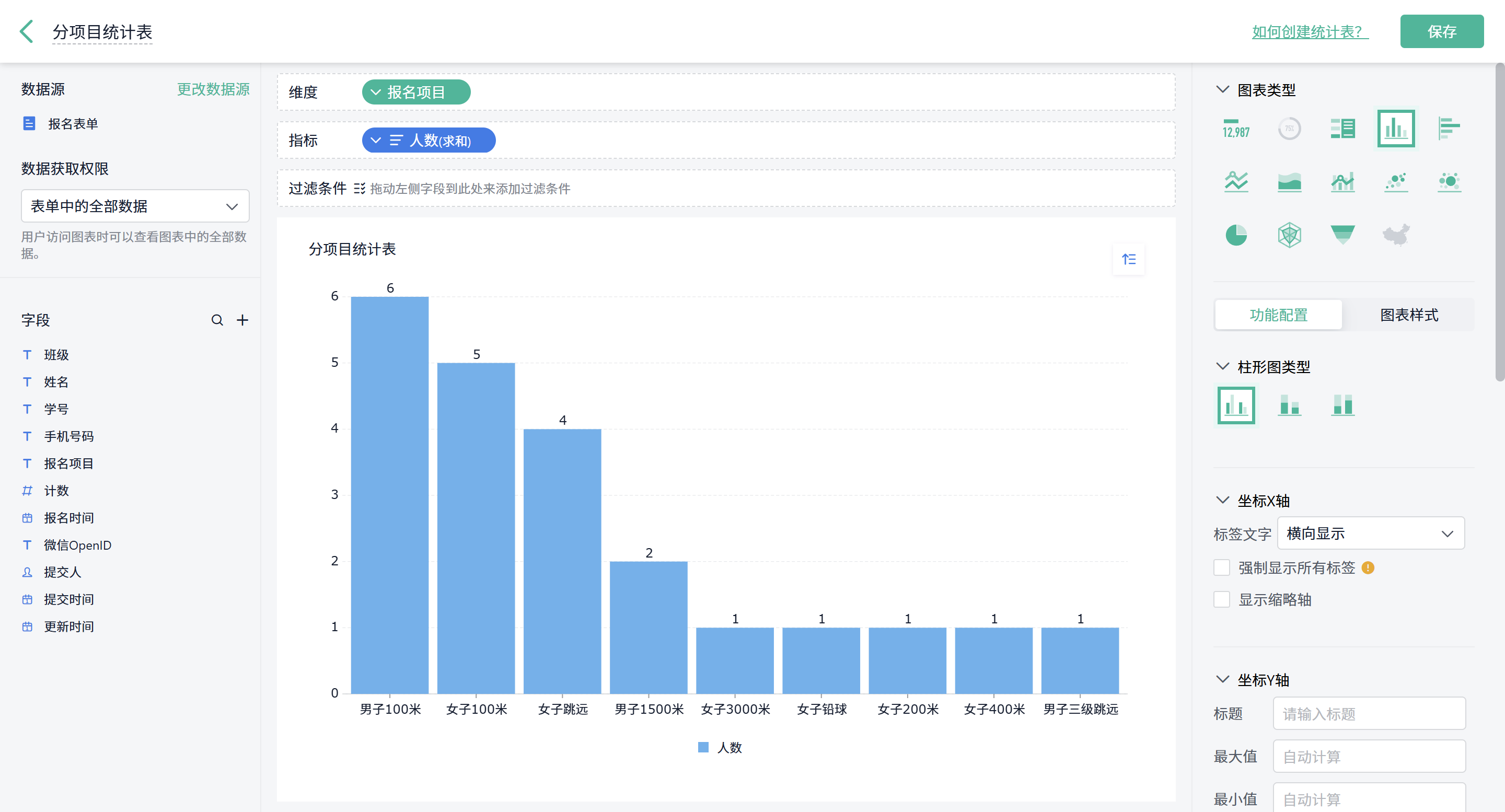This screenshot has width=1505, height=812.
Task: Click the Y-axis 标题 input field
Action: pos(1369,713)
